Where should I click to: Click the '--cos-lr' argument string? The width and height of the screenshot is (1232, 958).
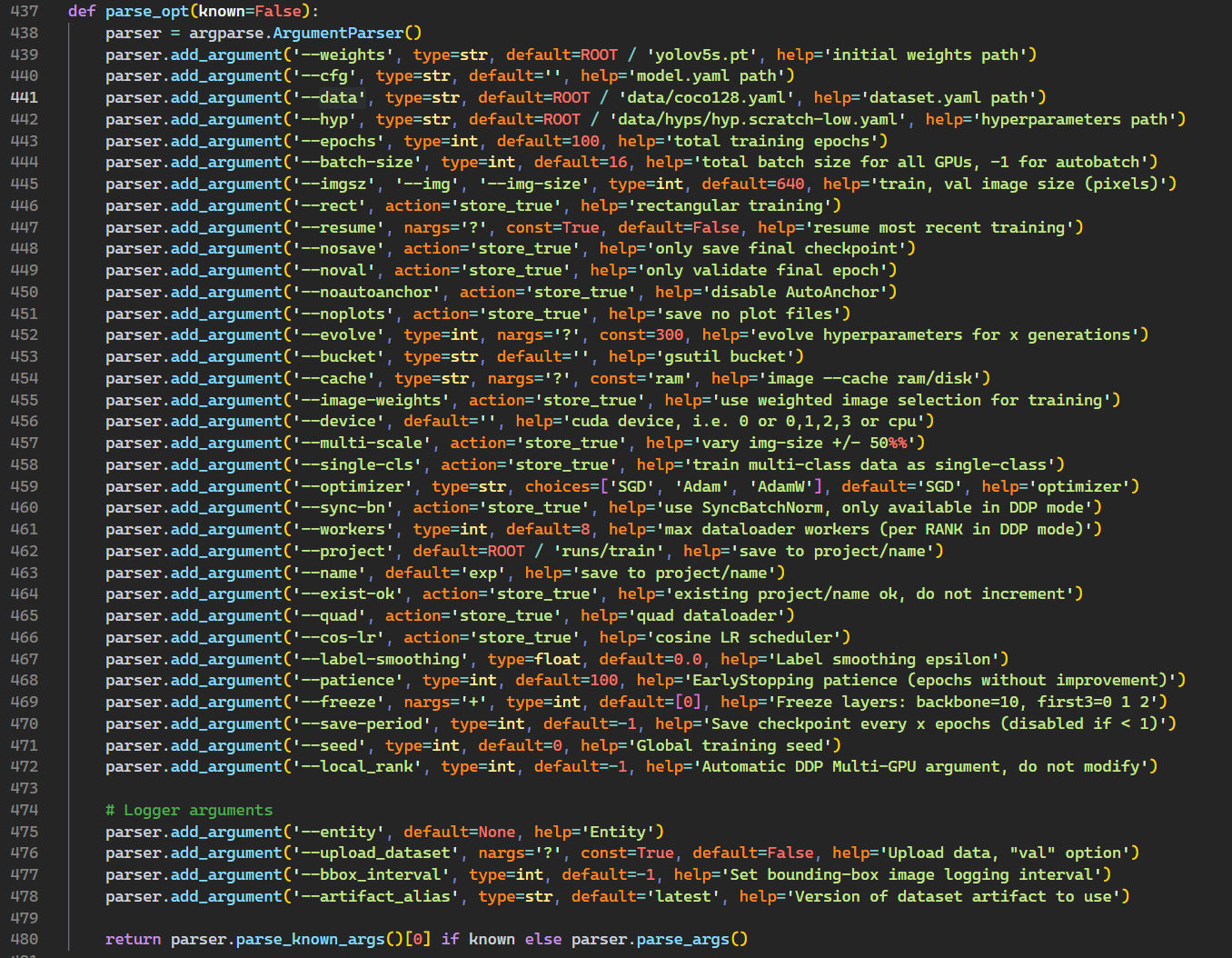[x=339, y=638]
